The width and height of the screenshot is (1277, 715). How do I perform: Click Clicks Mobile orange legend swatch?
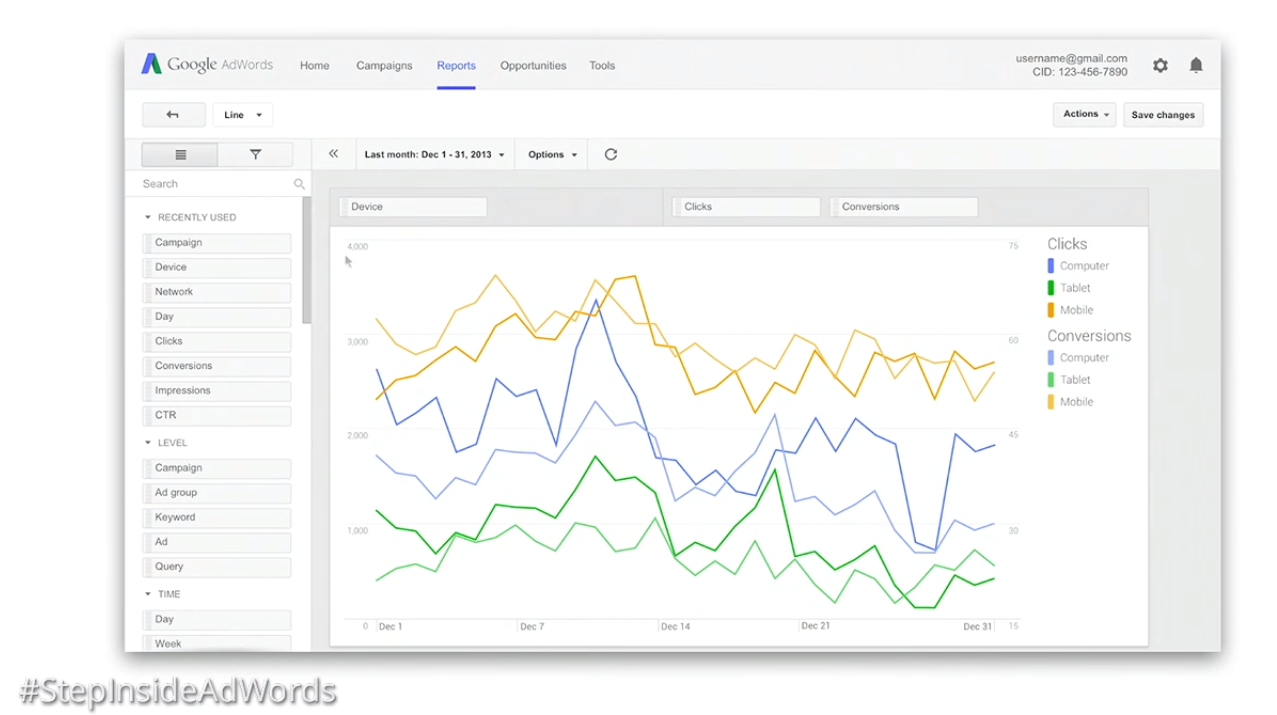point(1050,310)
